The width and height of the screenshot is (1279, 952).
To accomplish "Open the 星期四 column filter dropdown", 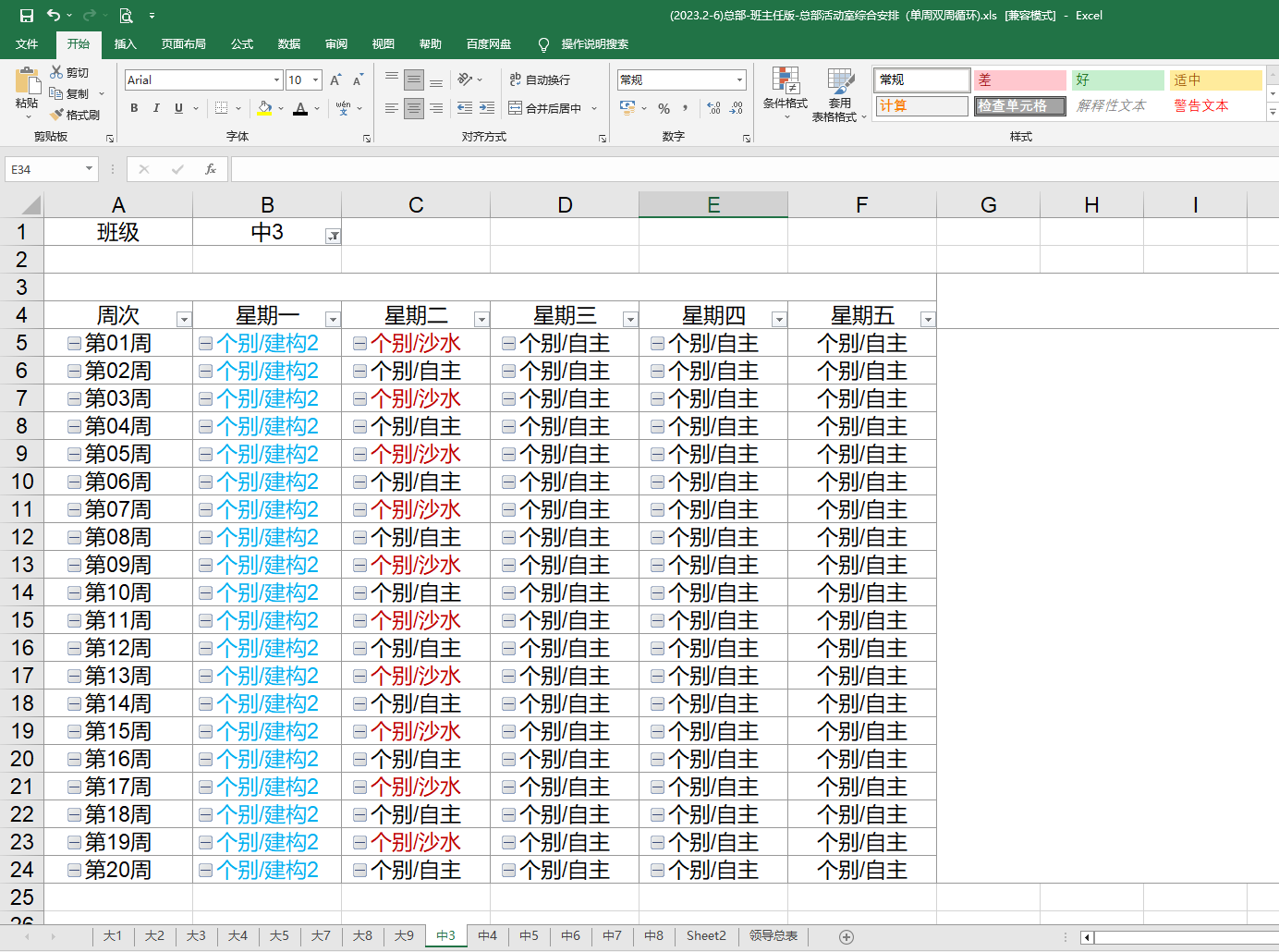I will [x=779, y=319].
